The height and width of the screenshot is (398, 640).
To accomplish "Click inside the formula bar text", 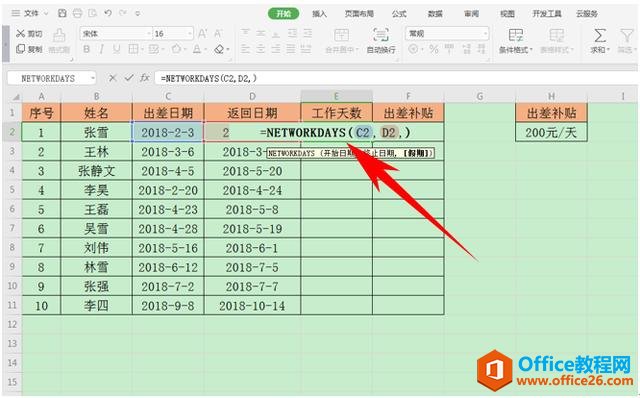I will (x=209, y=78).
